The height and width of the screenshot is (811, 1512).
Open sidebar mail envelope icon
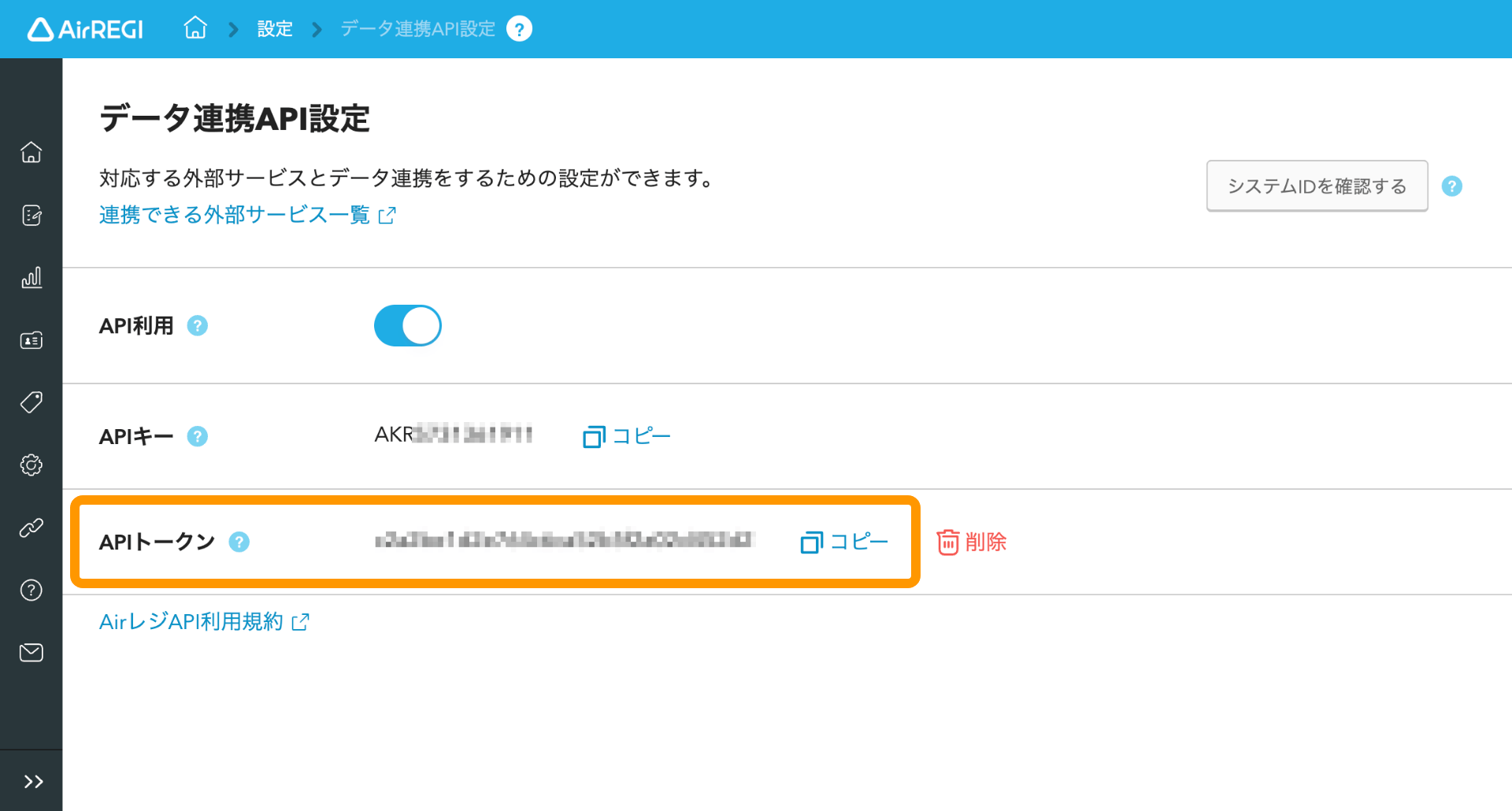pos(31,653)
